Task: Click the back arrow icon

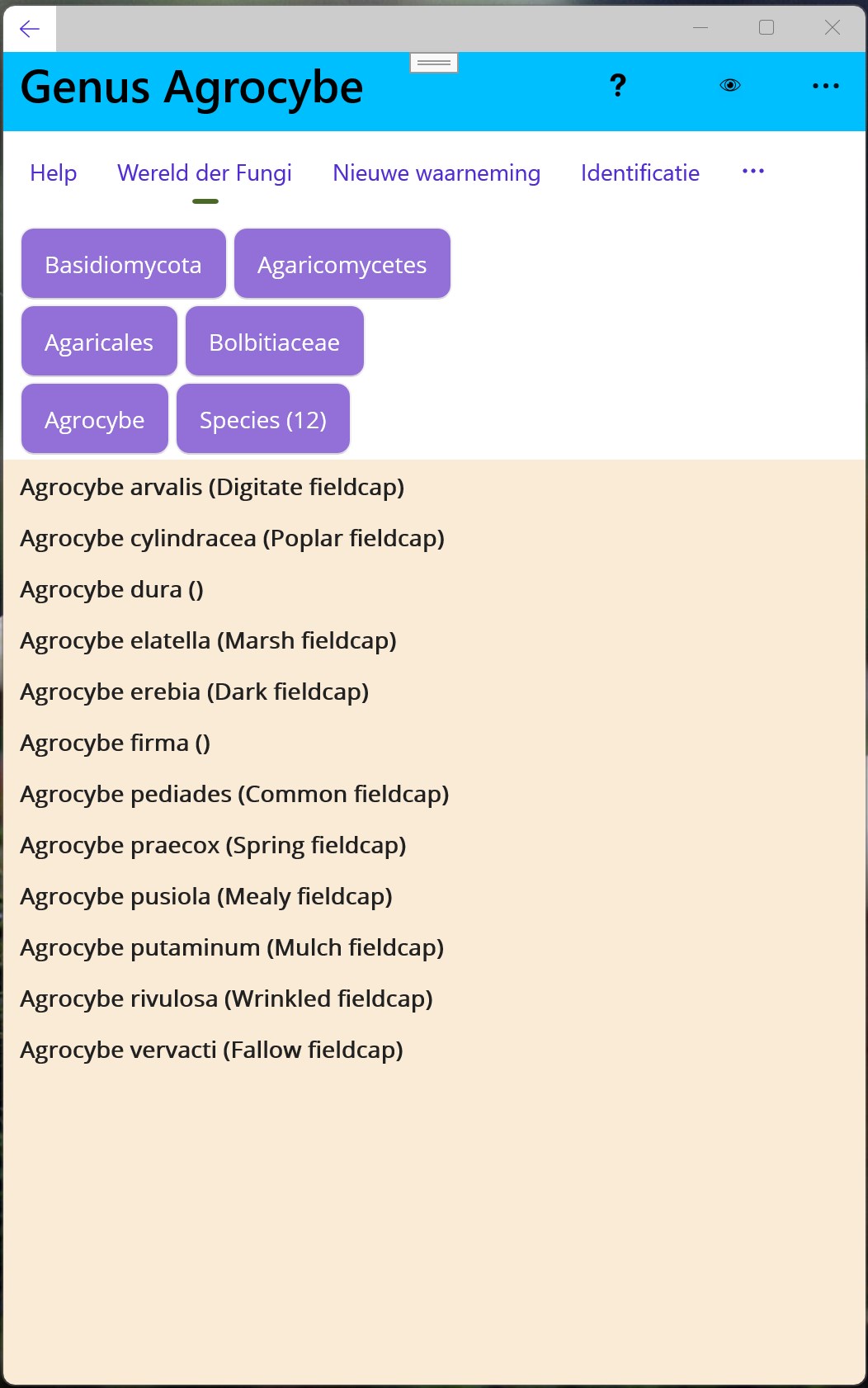Action: pos(30,29)
